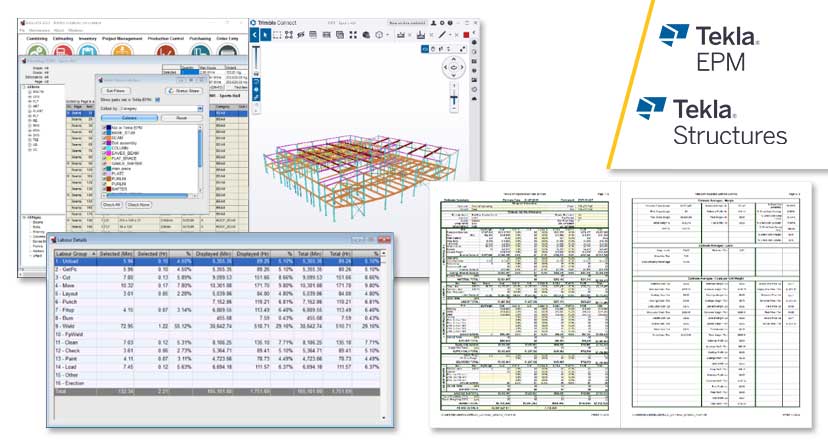This screenshot has width=828, height=442.
Task: Open the Window menu in Tekla EPM
Action: 76,31
